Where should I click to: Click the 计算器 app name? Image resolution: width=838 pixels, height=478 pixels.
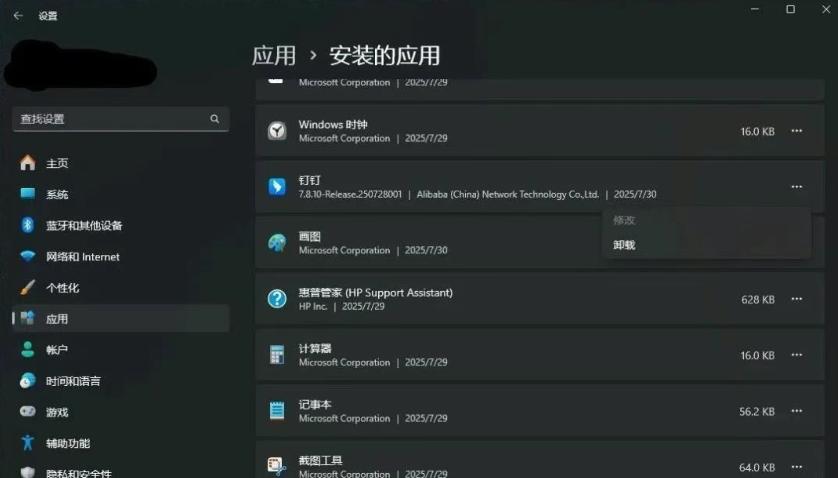pyautogui.click(x=315, y=349)
